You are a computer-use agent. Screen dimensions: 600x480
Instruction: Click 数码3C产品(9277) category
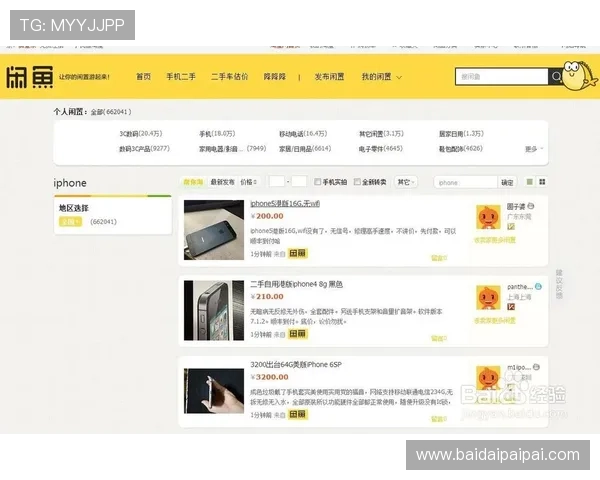(144, 149)
